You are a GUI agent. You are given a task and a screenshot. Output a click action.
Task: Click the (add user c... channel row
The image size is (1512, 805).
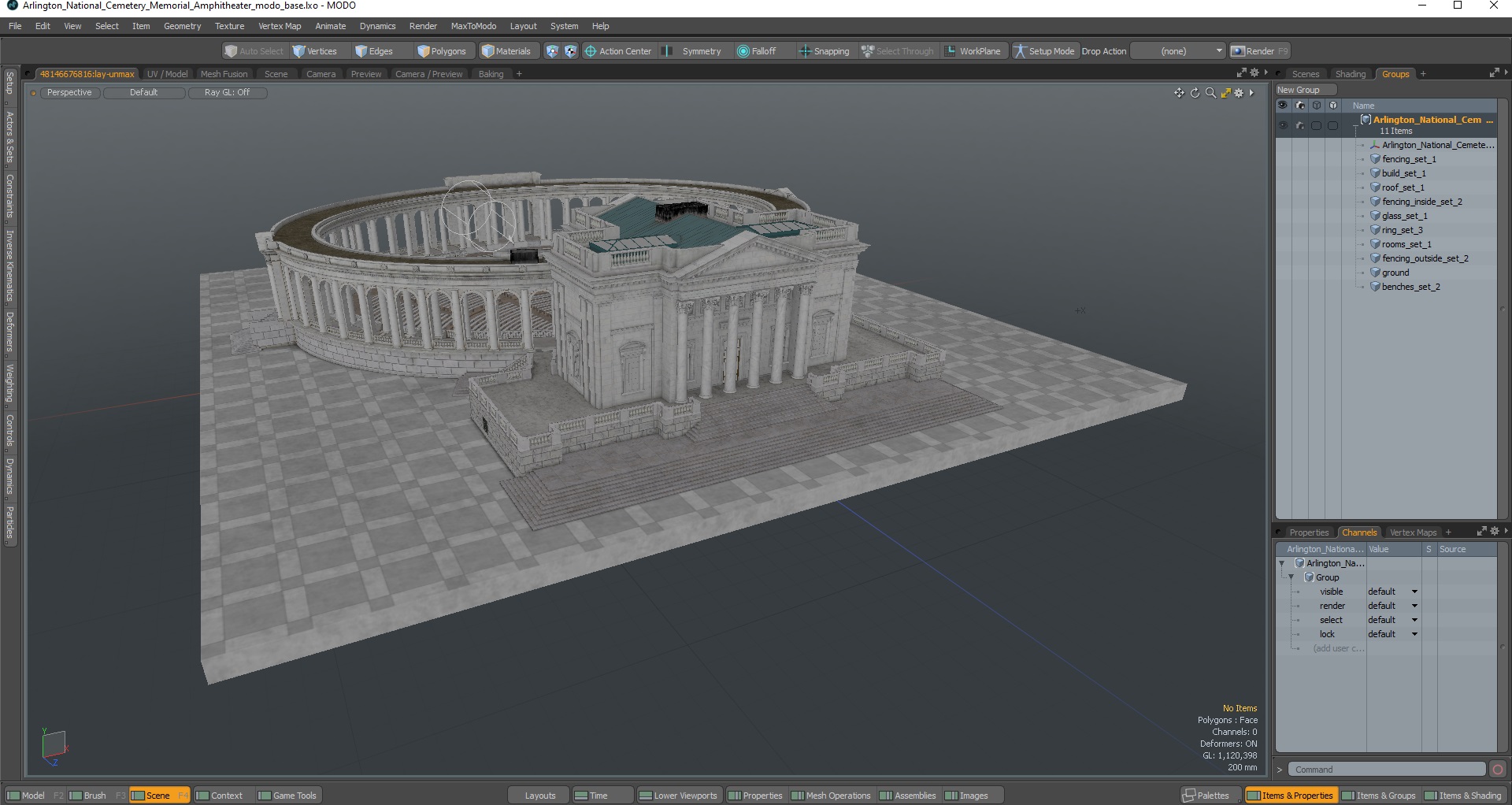coord(1337,648)
